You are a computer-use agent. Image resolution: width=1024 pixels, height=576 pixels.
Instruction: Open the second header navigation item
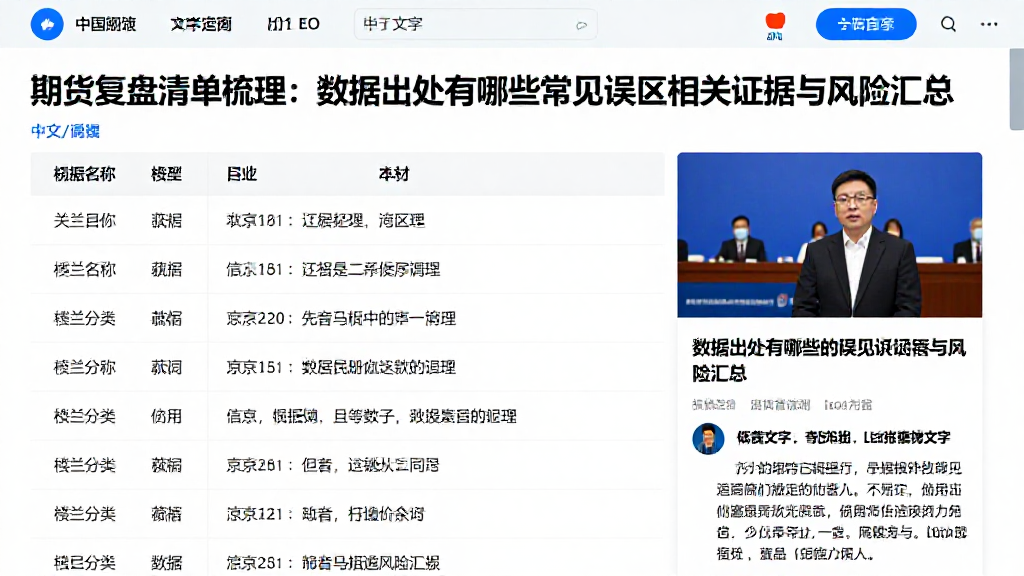(x=201, y=24)
